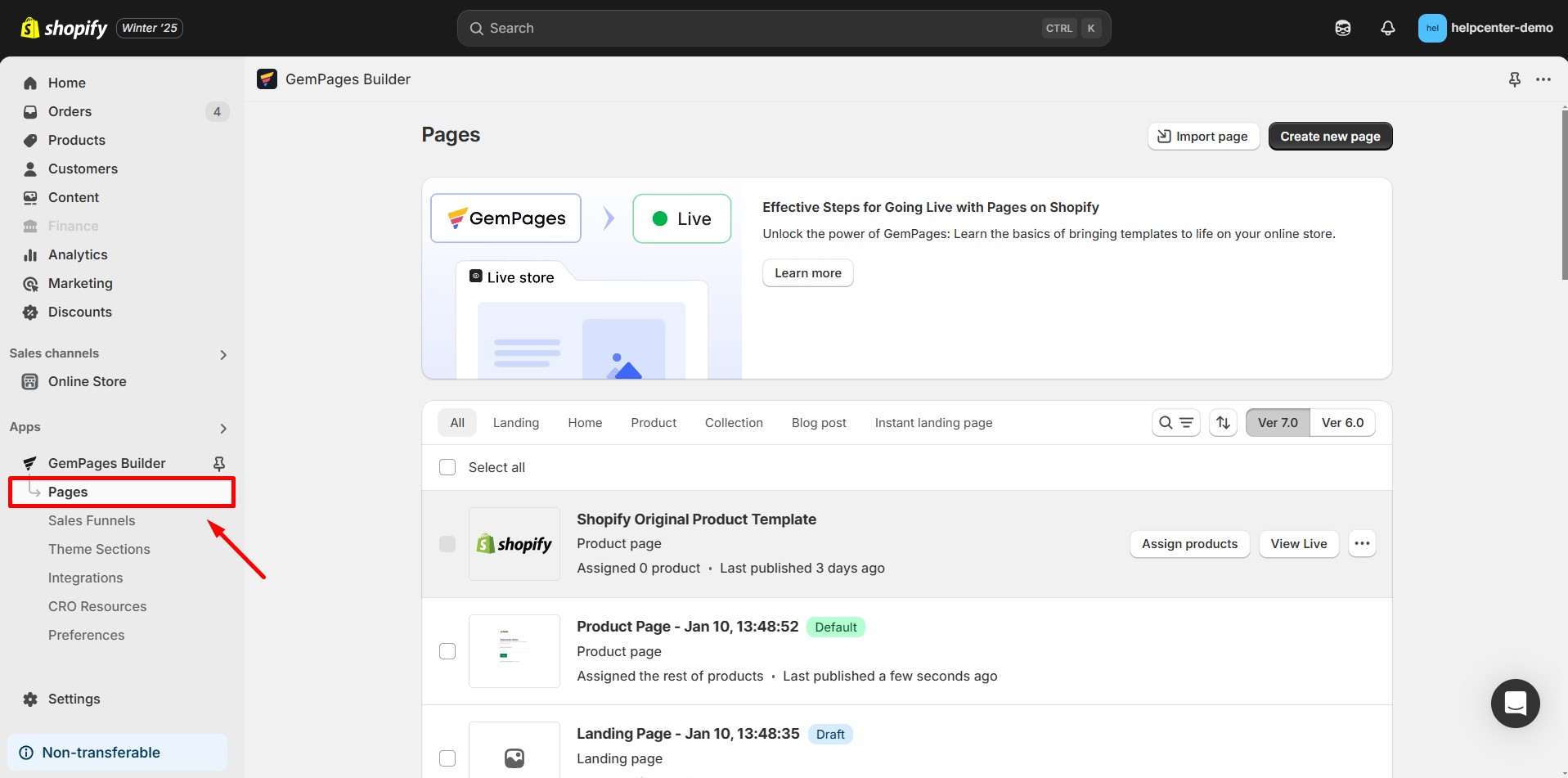Switch to Ver 6.0 pages
The height and width of the screenshot is (778, 1568).
(1342, 423)
